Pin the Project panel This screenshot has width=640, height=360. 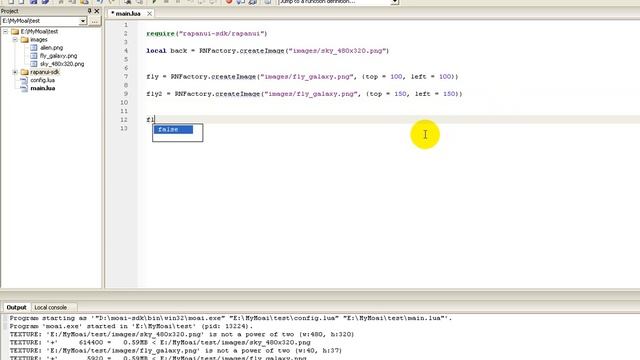click(89, 11)
